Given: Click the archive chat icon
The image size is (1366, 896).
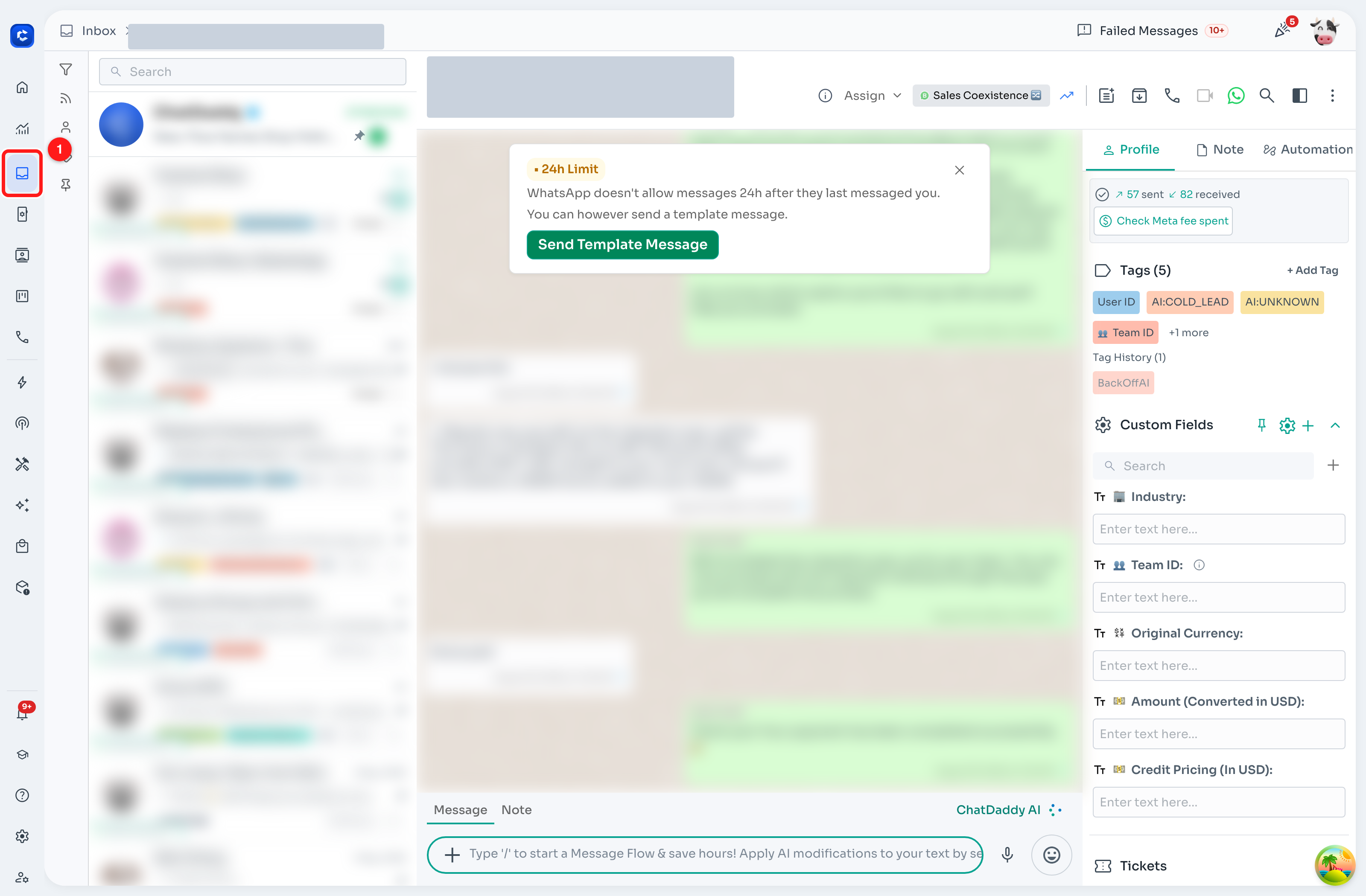Looking at the screenshot, I should click(x=1139, y=96).
